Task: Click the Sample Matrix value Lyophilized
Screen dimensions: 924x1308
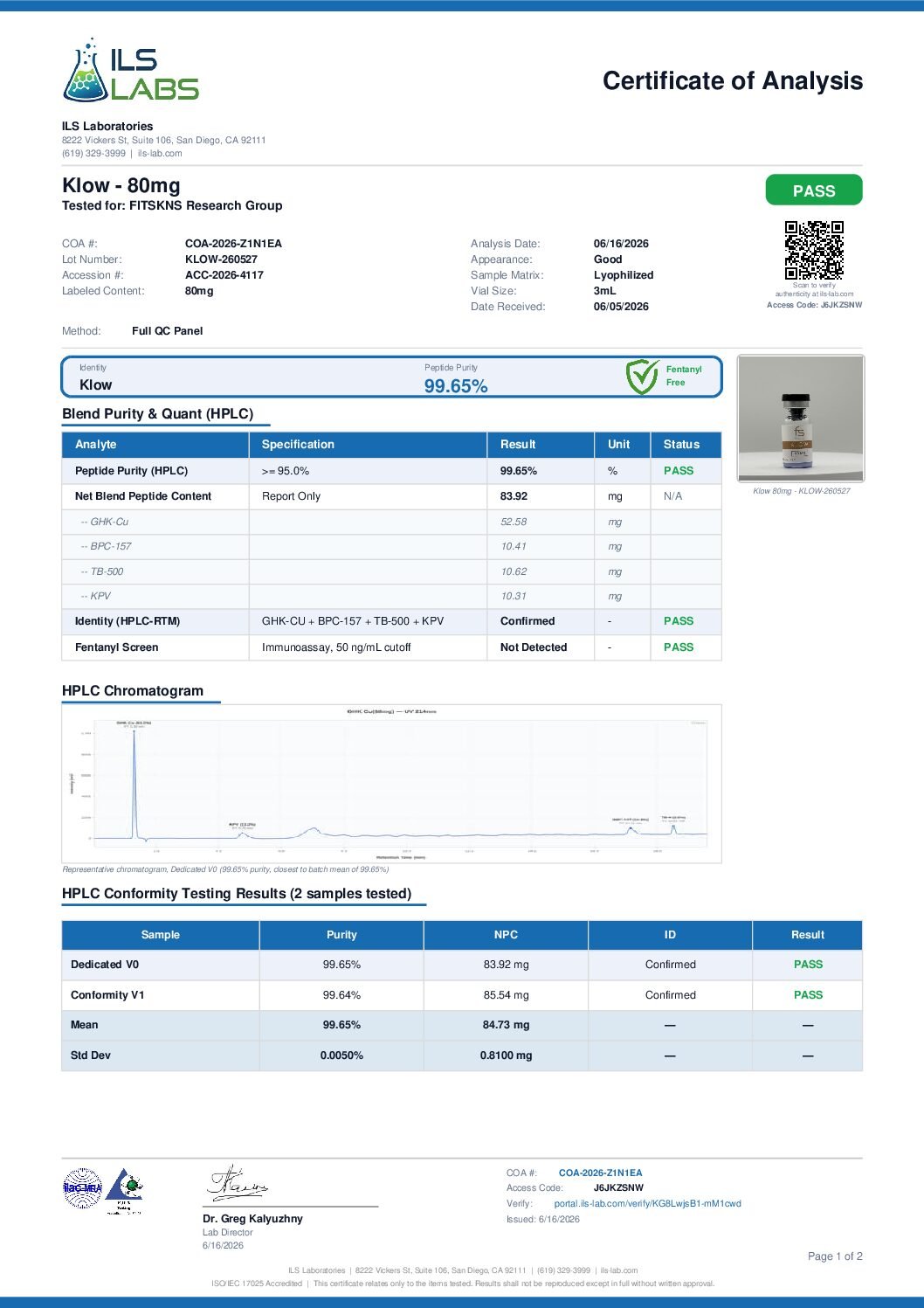Action: point(624,275)
